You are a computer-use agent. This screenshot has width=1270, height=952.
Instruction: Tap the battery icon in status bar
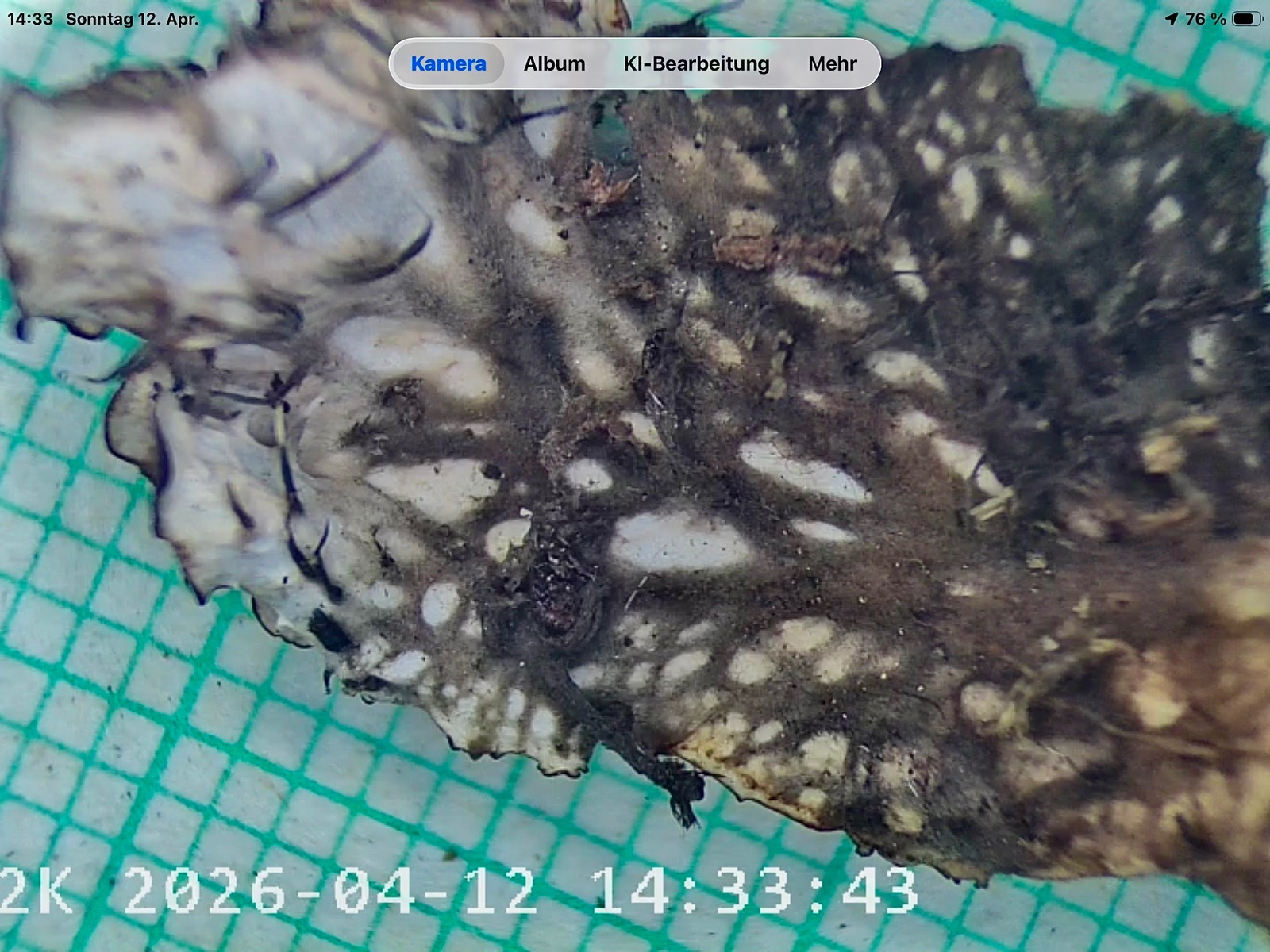[1246, 19]
